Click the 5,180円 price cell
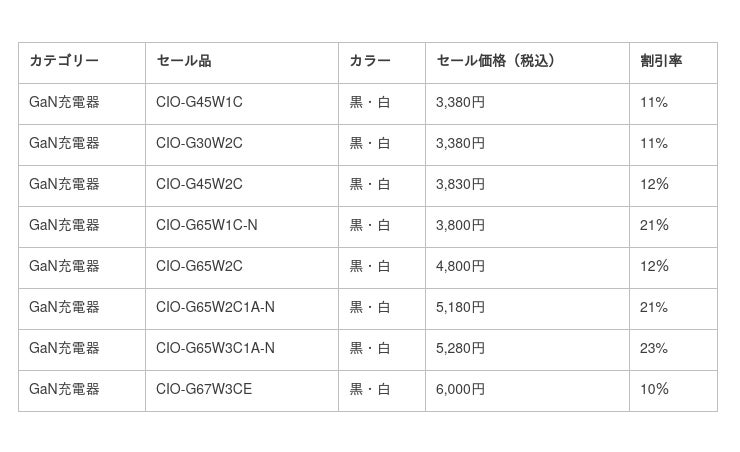Image resolution: width=740 pixels, height=452 pixels. point(461,308)
